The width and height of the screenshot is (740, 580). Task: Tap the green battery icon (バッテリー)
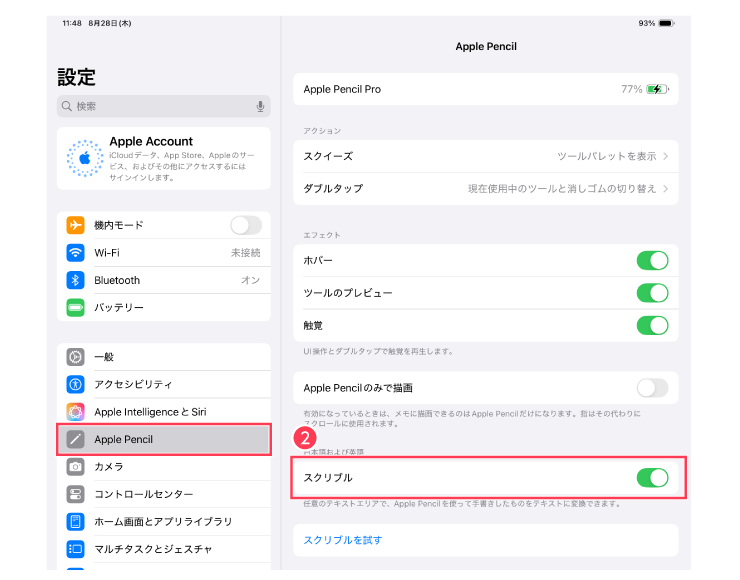(76, 307)
